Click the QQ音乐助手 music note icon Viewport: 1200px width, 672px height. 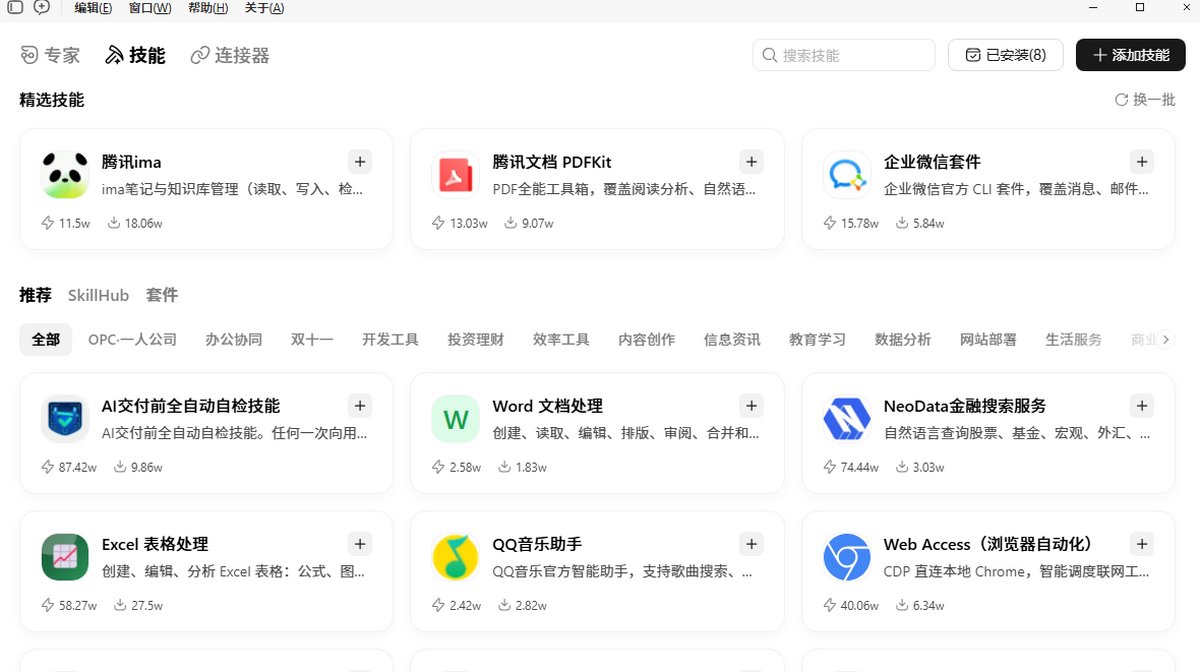[456, 557]
